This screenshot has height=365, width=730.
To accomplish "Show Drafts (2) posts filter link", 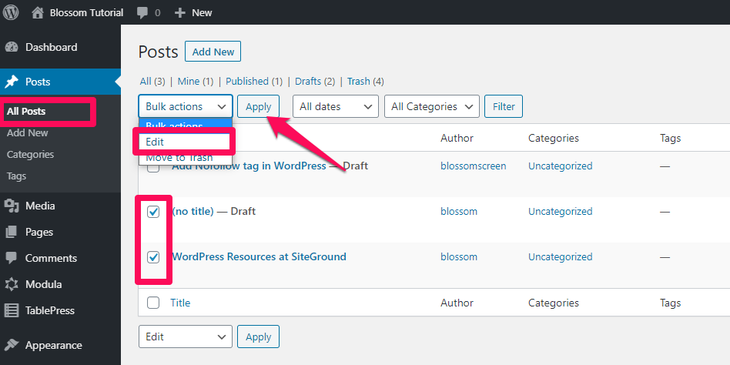I will point(315,81).
